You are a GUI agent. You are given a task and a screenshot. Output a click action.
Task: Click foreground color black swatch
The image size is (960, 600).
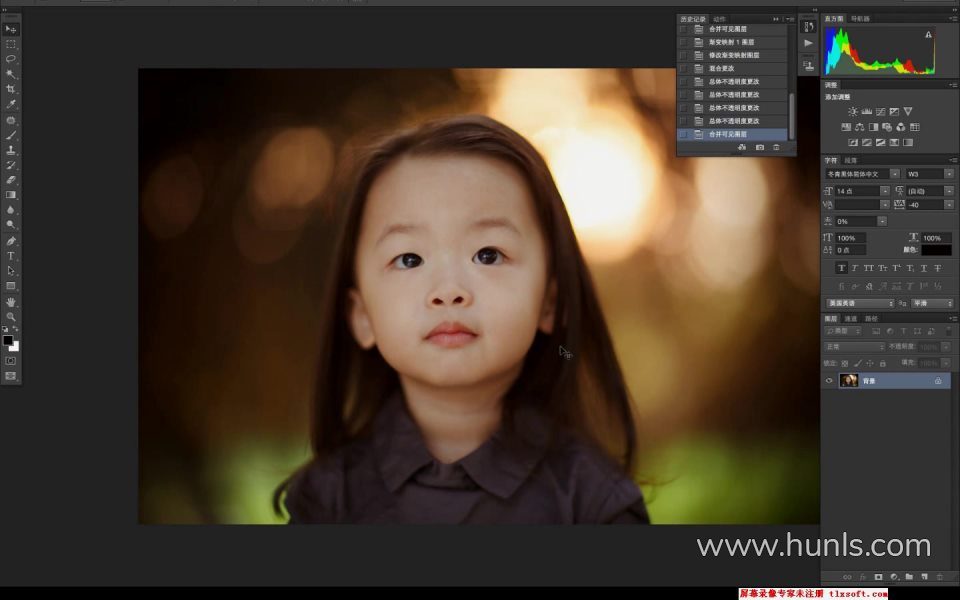(7, 340)
